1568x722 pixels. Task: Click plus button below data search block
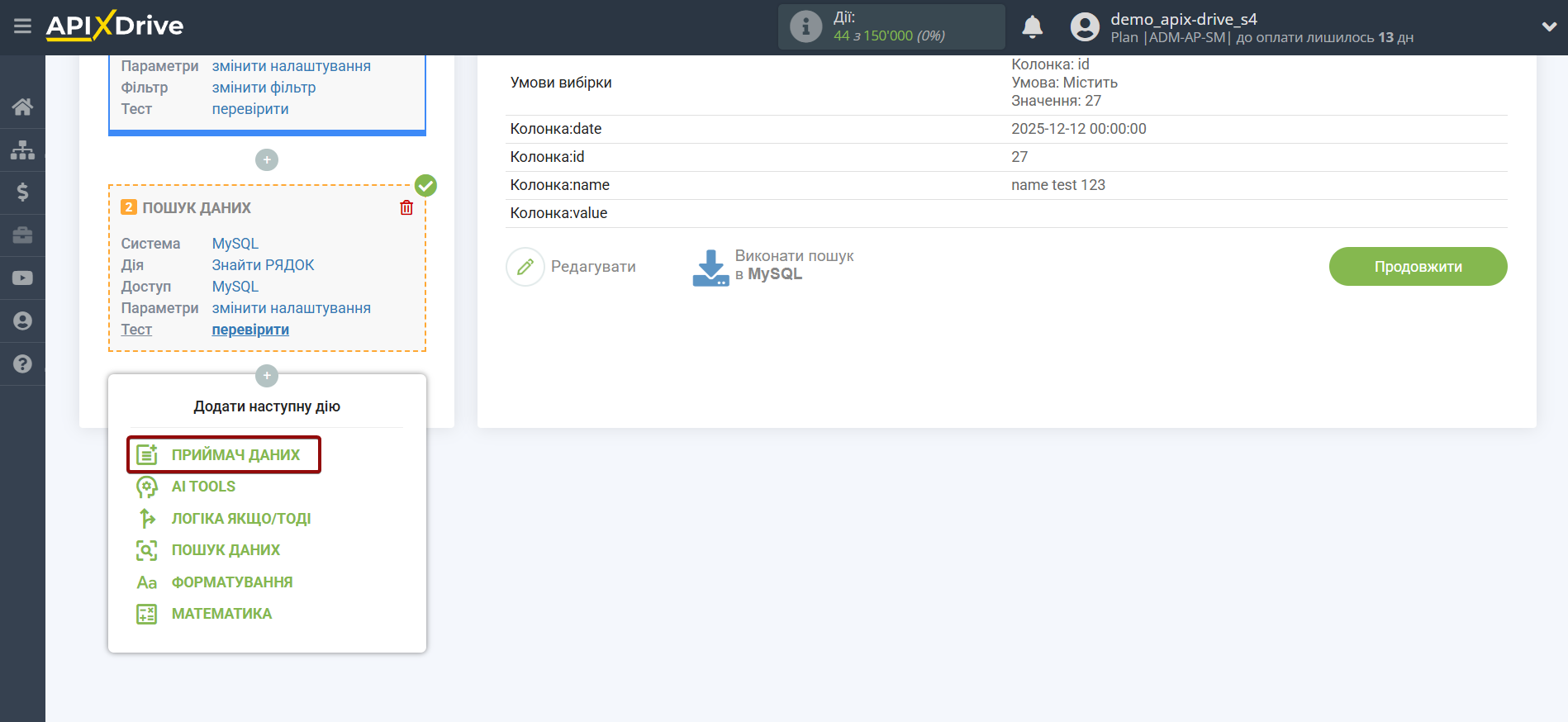tap(267, 376)
